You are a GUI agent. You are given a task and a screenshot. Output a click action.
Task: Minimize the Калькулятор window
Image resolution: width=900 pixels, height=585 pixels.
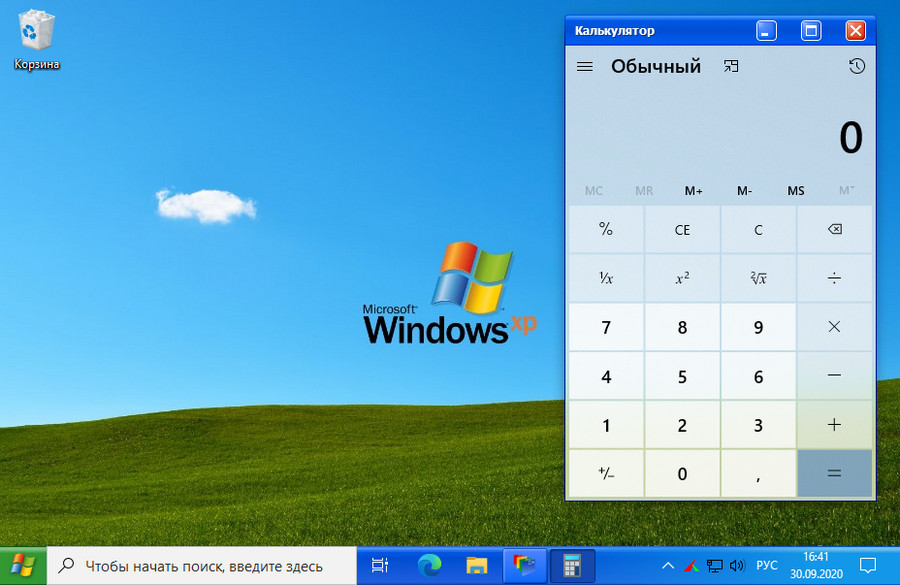coord(766,31)
